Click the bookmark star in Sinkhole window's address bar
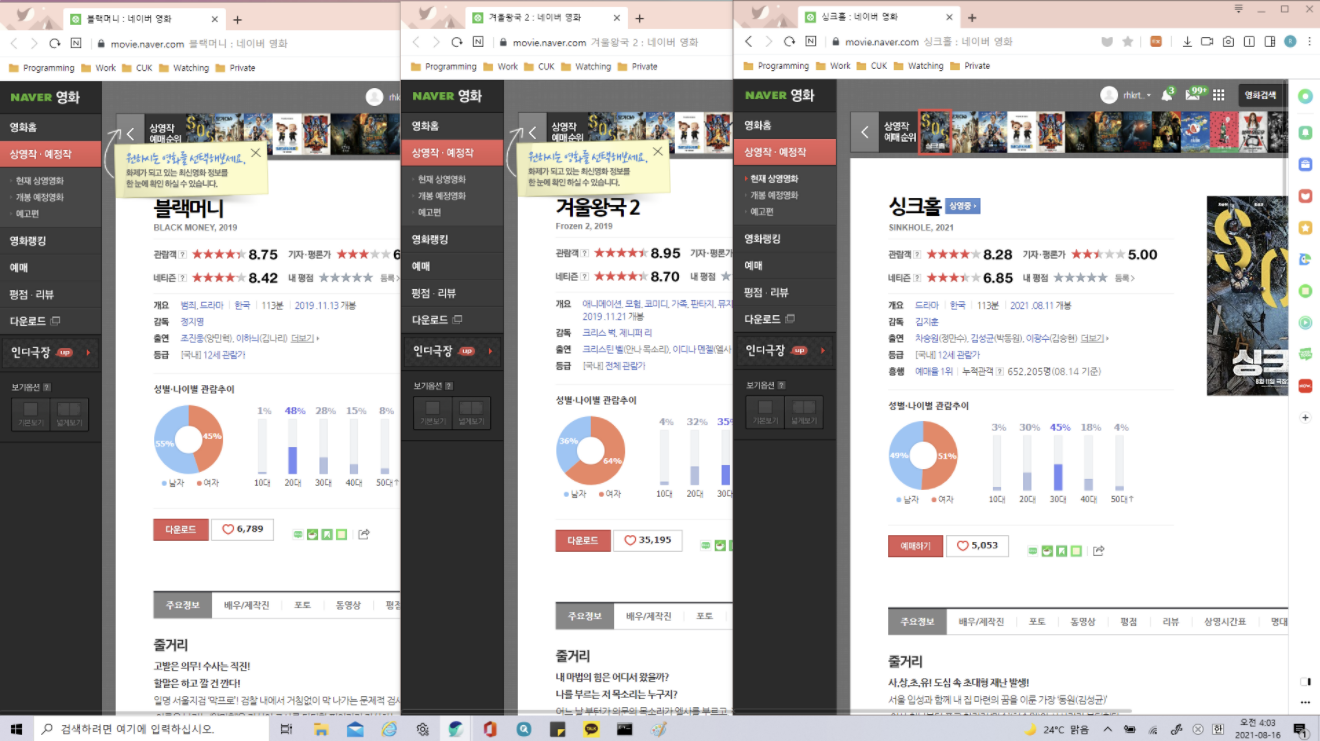This screenshot has height=741, width=1320. pos(1128,42)
